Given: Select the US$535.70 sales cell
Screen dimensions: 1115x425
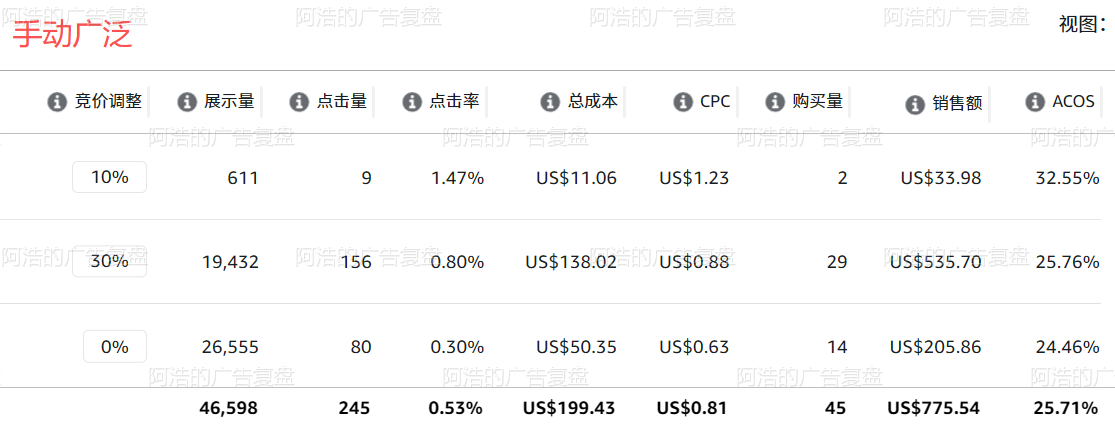Looking at the screenshot, I should (x=936, y=262).
